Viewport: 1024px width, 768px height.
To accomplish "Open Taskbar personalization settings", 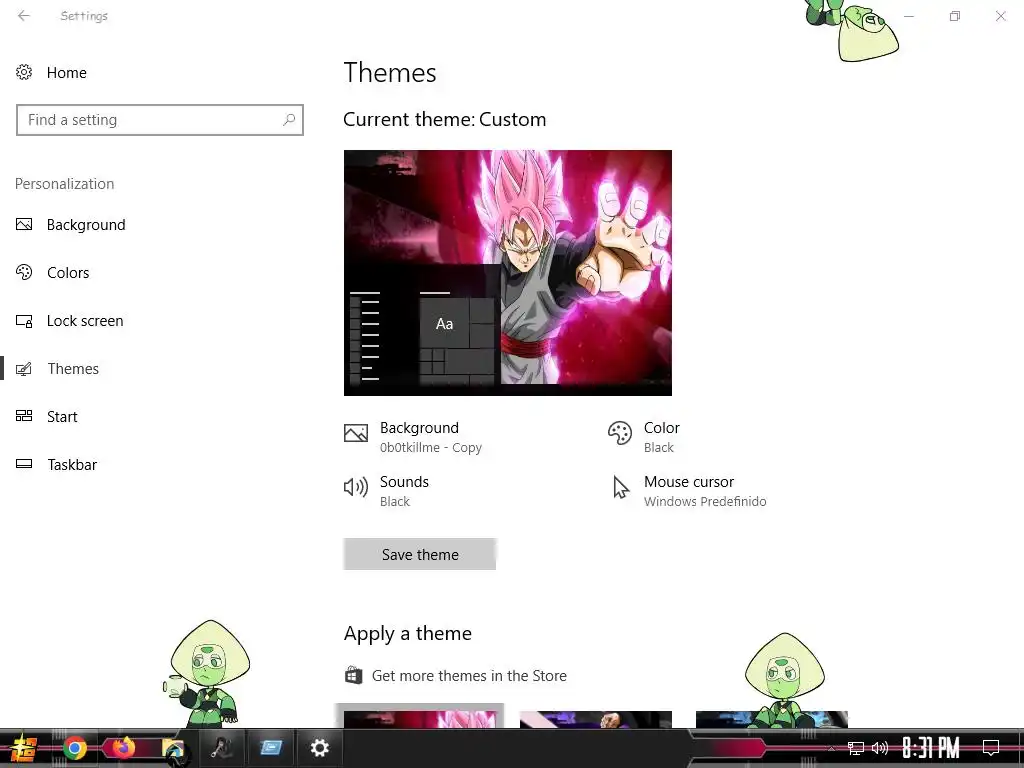I will tap(72, 464).
